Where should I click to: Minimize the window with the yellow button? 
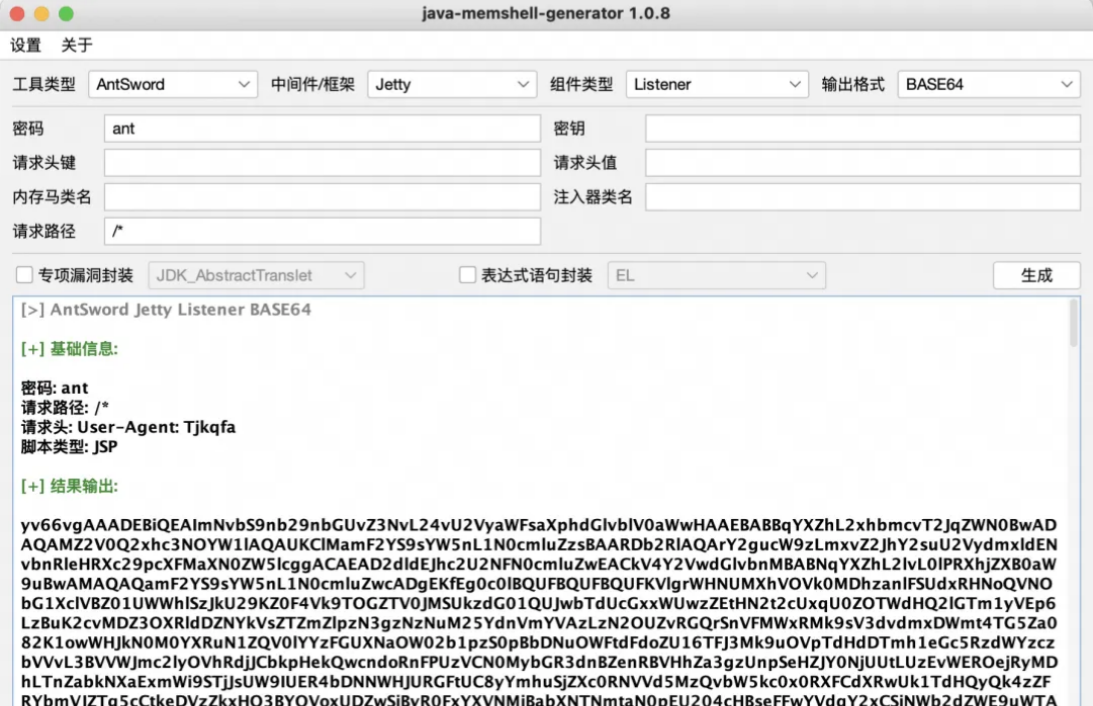(x=42, y=14)
